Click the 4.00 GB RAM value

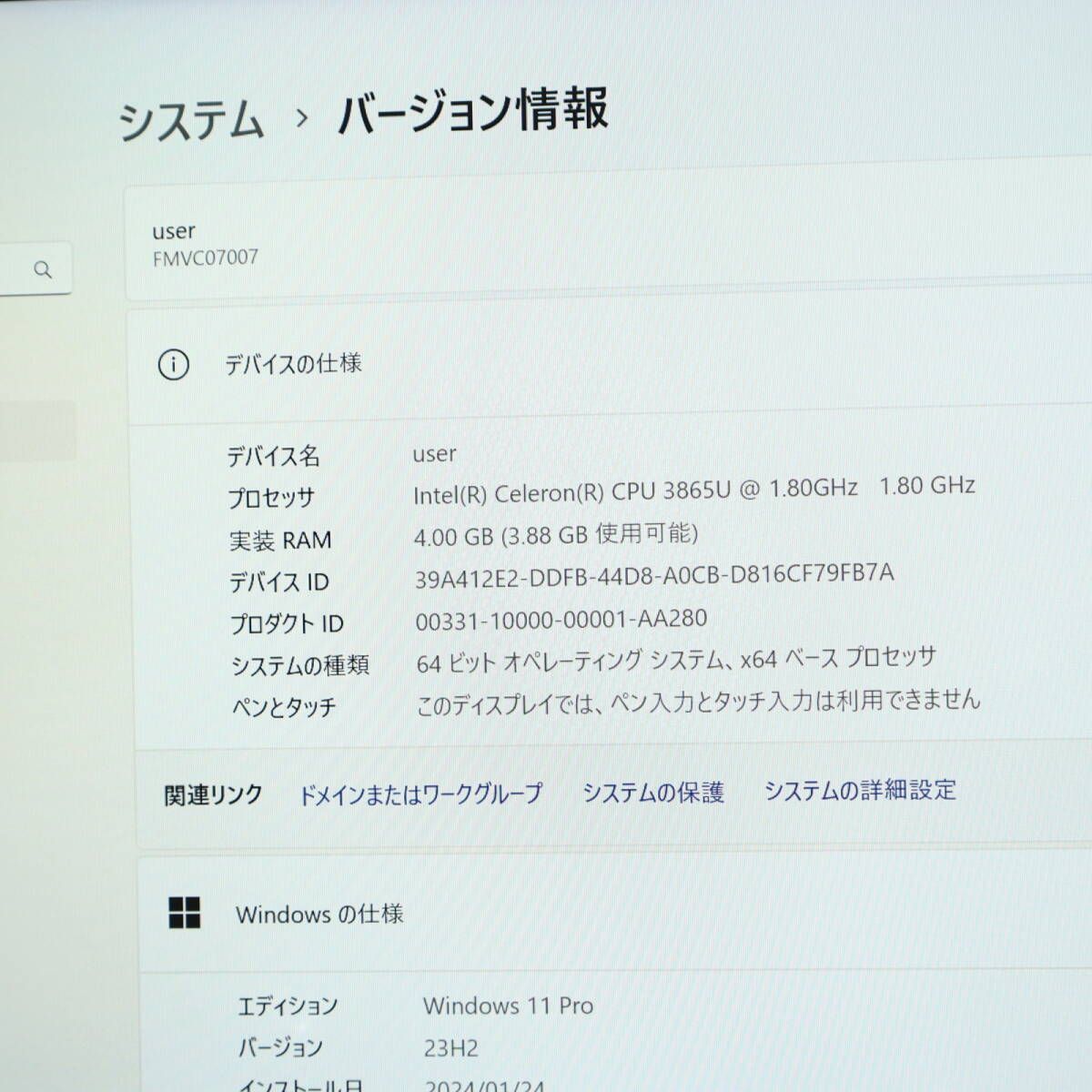pos(556,537)
